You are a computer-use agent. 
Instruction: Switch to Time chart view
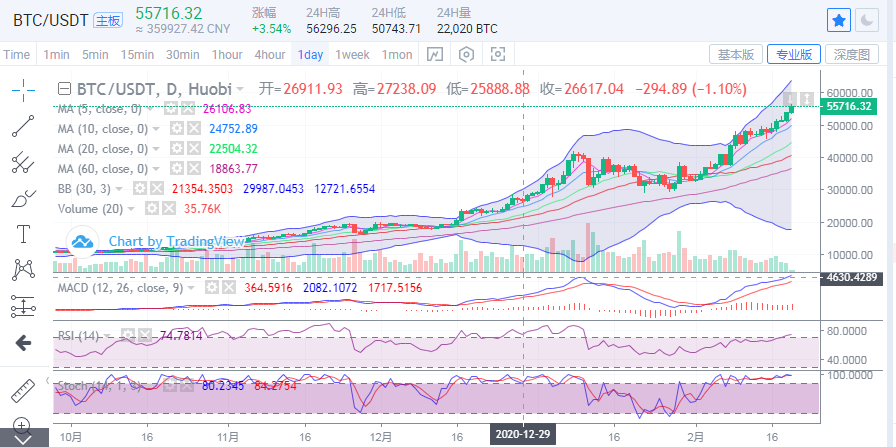coord(17,55)
